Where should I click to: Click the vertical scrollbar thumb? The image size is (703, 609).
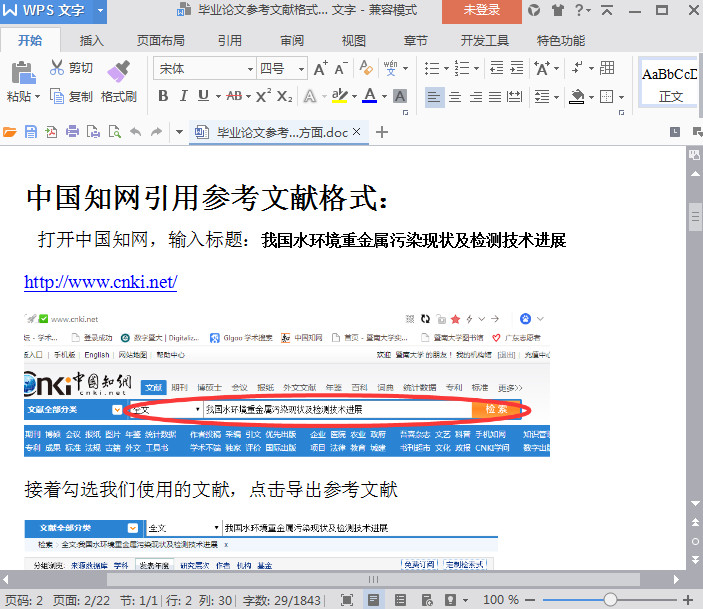pos(695,217)
